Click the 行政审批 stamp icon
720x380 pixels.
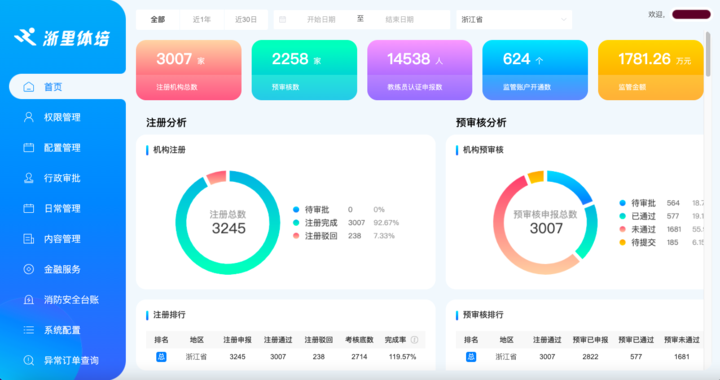click(x=28, y=178)
